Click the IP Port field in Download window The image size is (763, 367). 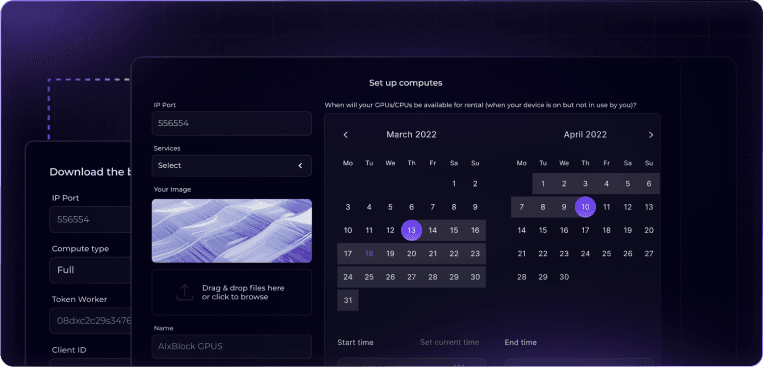coord(90,219)
